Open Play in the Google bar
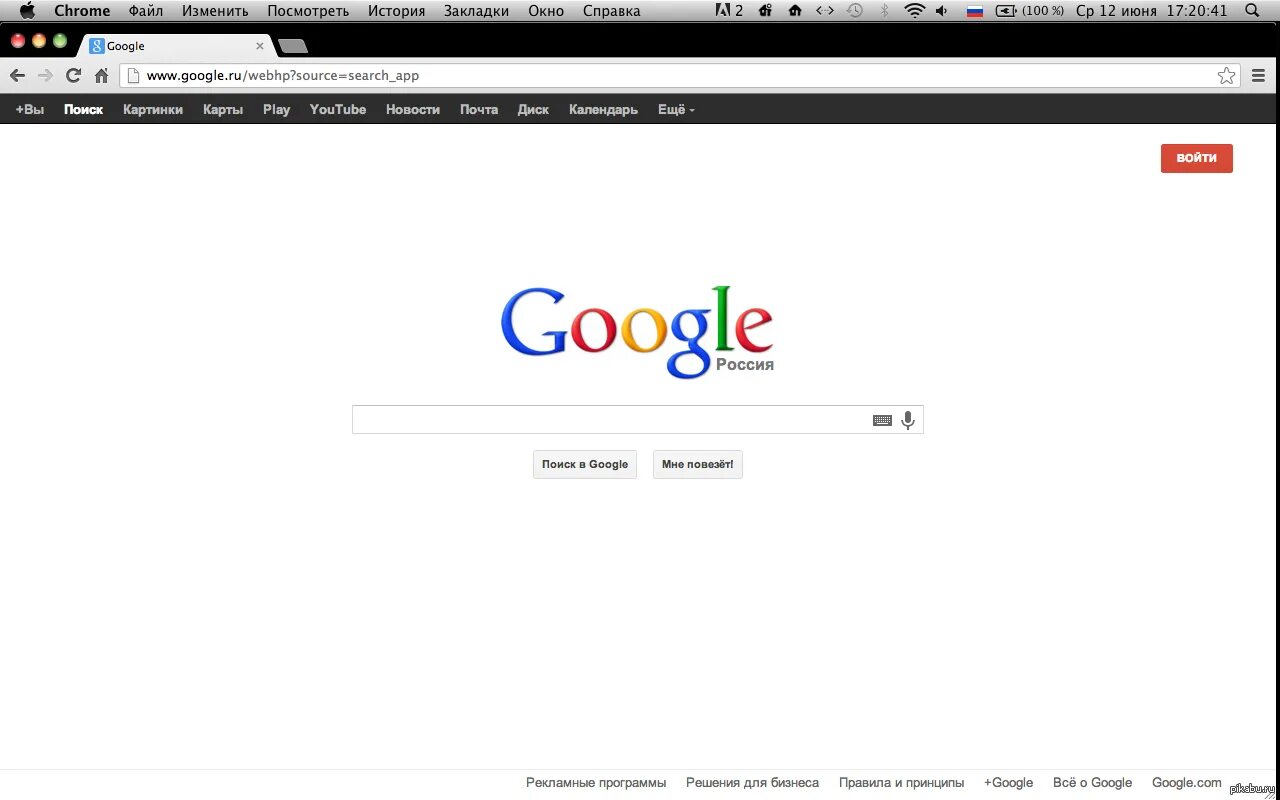 click(277, 110)
